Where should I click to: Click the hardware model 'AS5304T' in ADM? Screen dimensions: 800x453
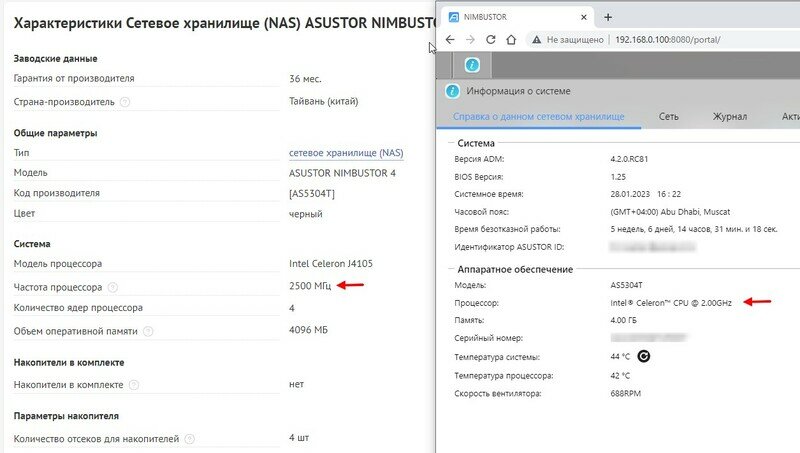tap(627, 285)
